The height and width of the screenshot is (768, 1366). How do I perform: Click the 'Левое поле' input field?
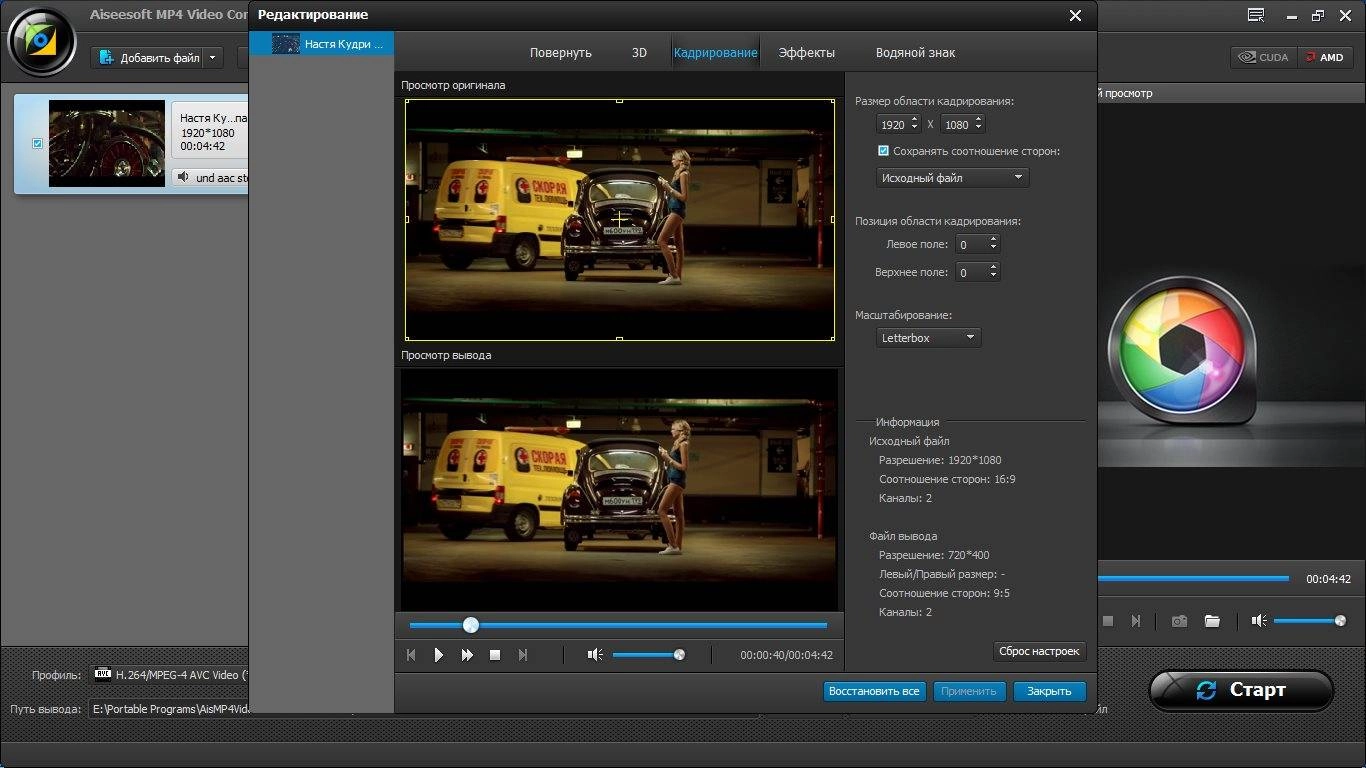coord(970,244)
